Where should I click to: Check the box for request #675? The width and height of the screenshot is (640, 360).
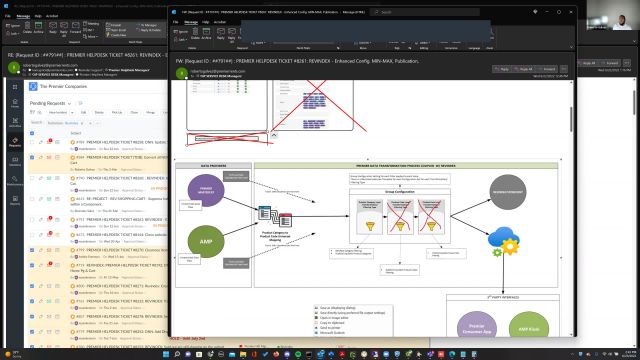(32, 235)
